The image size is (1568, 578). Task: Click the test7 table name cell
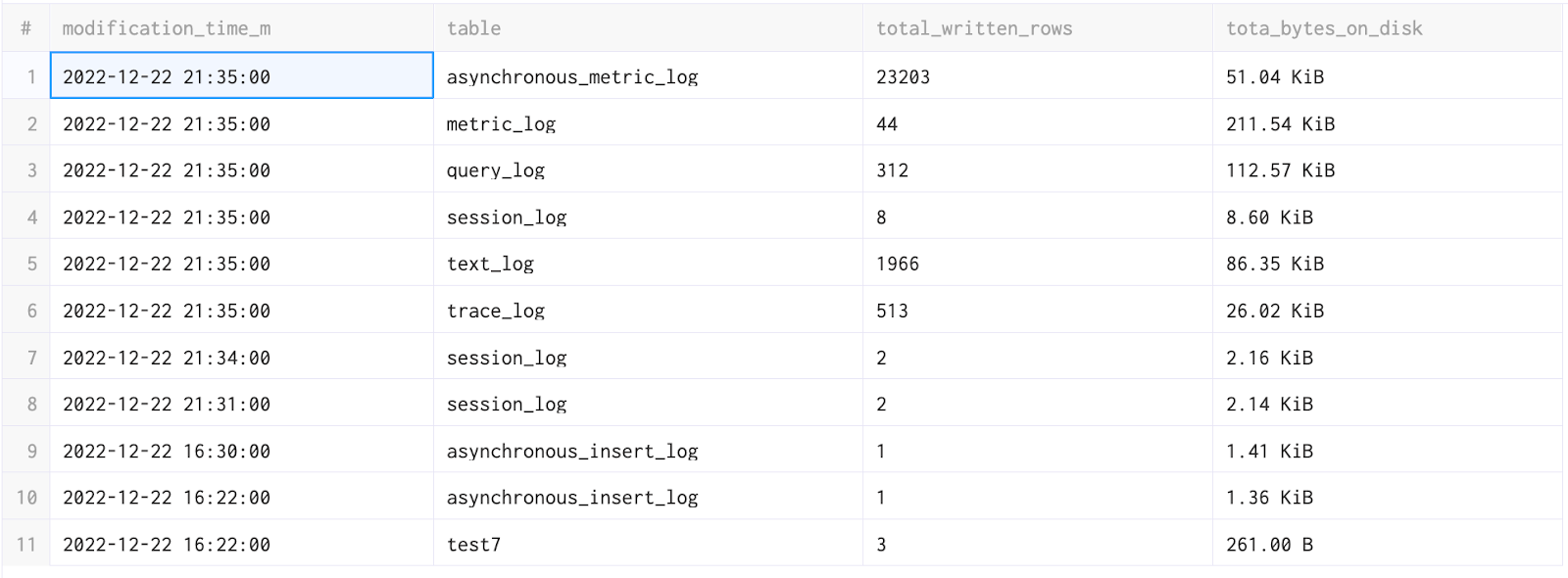(x=474, y=545)
